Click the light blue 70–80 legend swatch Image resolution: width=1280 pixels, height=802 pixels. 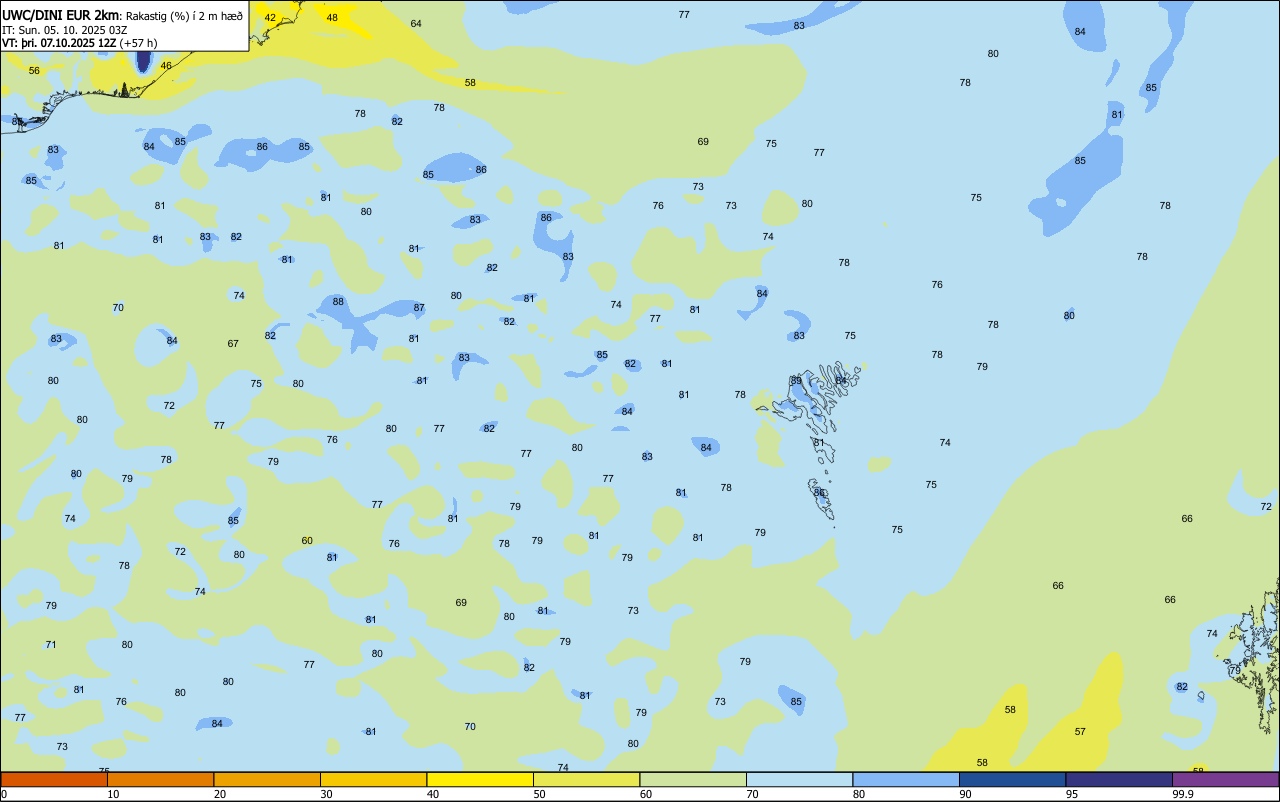click(799, 779)
